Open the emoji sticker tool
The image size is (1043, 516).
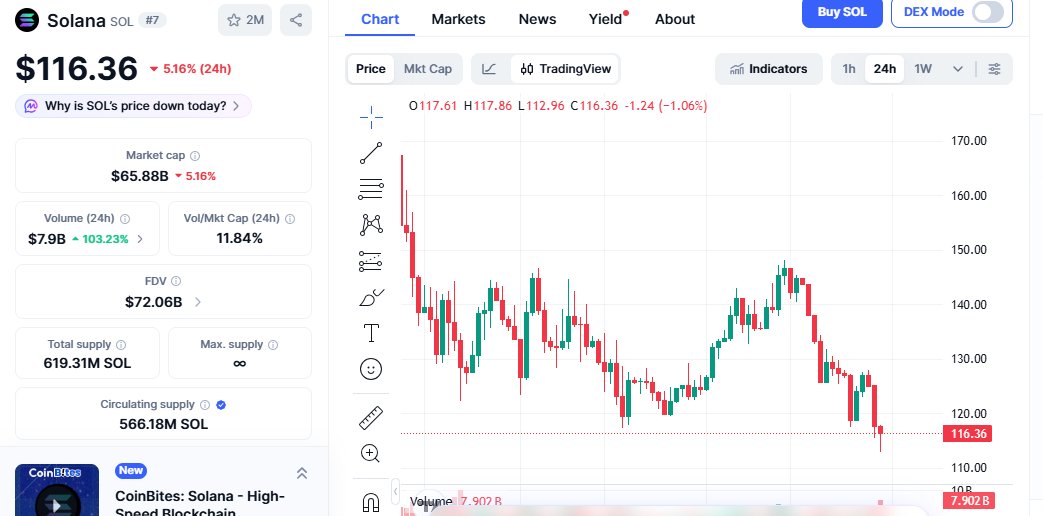(371, 369)
